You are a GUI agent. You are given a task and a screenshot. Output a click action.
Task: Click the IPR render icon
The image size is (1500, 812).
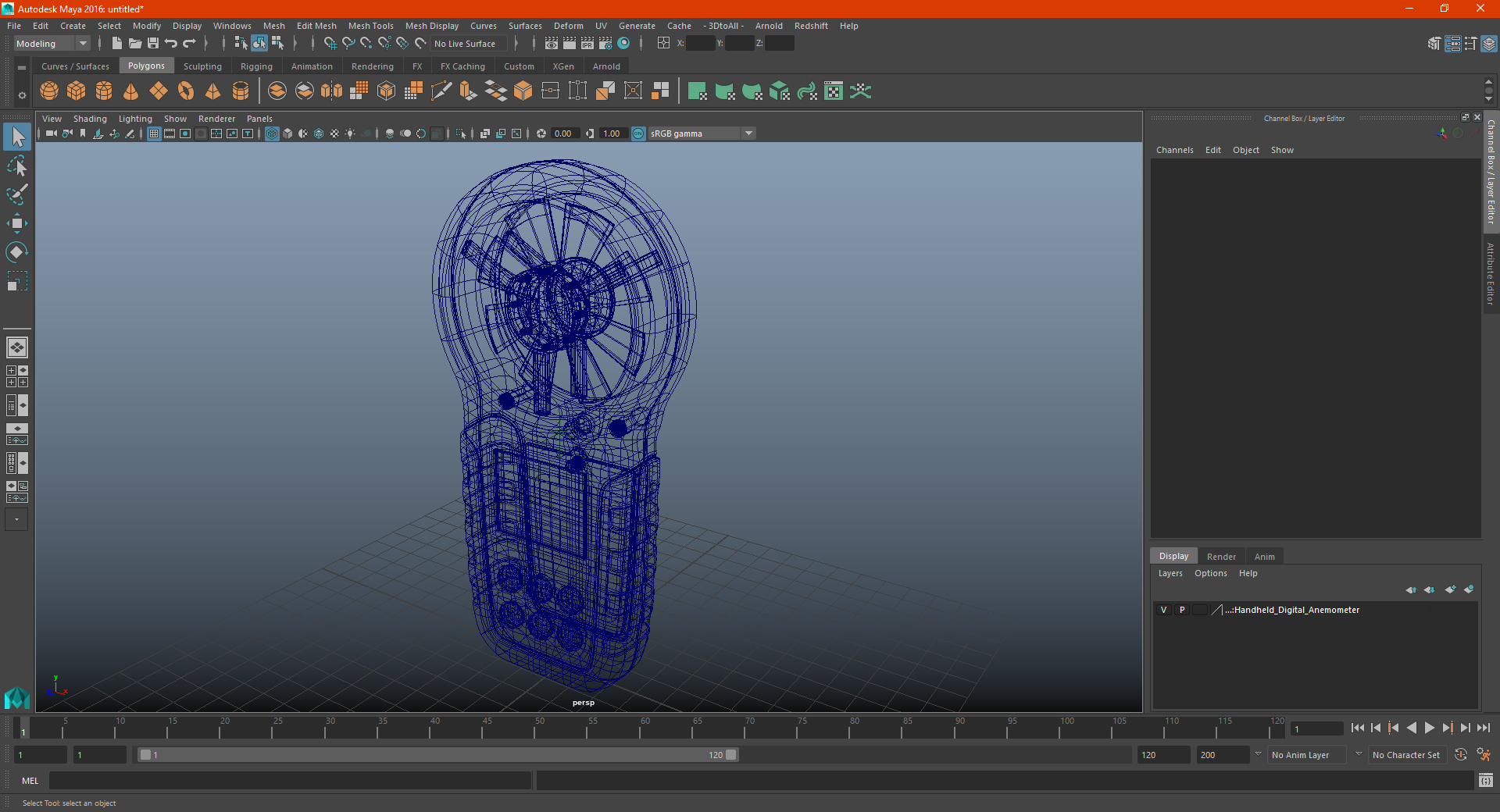point(587,44)
